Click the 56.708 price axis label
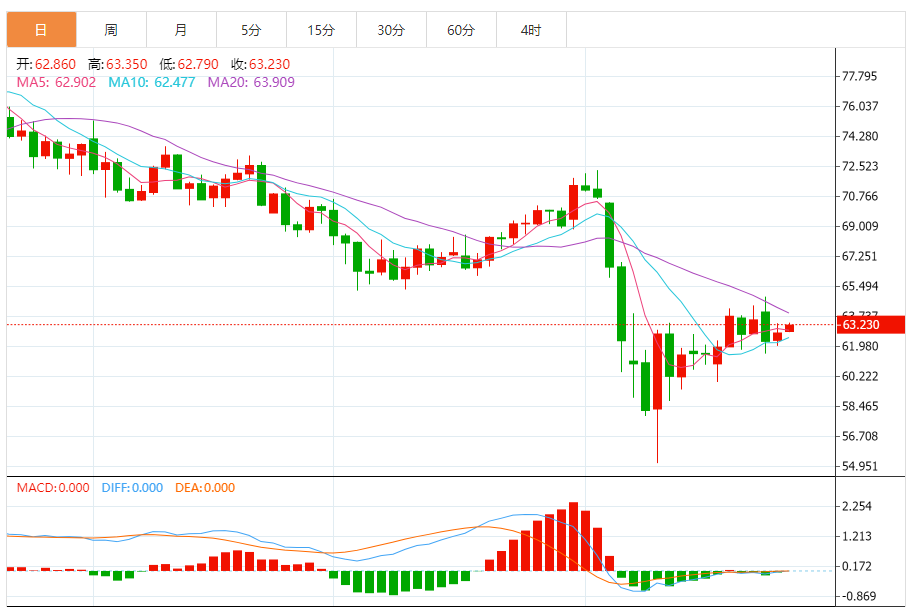This screenshot has height=607, width=912. (x=860, y=436)
